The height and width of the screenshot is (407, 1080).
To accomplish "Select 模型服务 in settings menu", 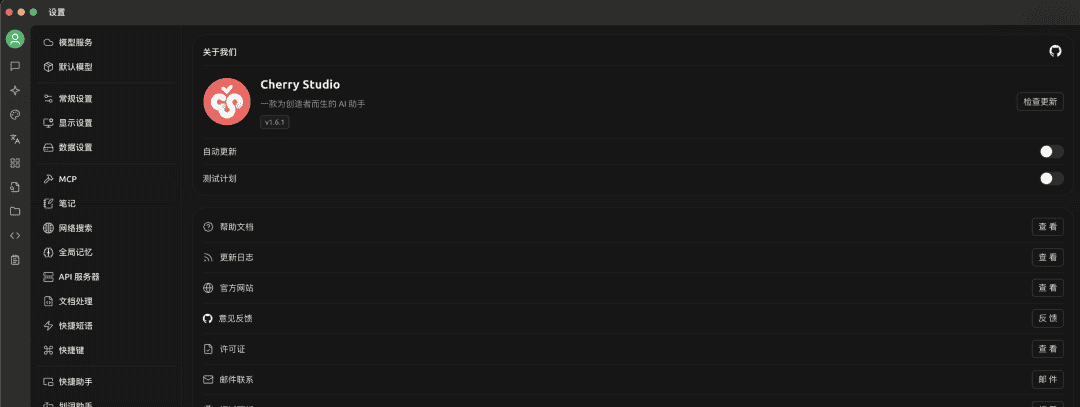I will 75,43.
